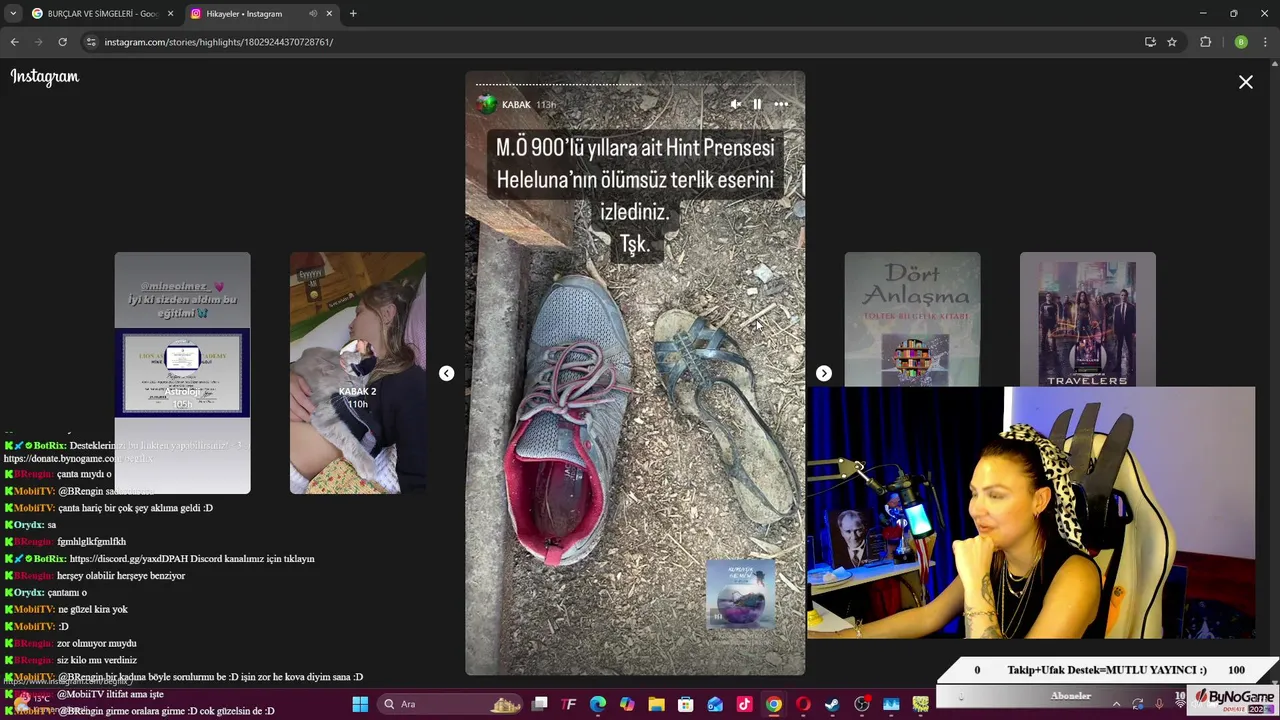Click the small sticker thumbnail in story
This screenshot has height=720, width=1280.
[741, 594]
